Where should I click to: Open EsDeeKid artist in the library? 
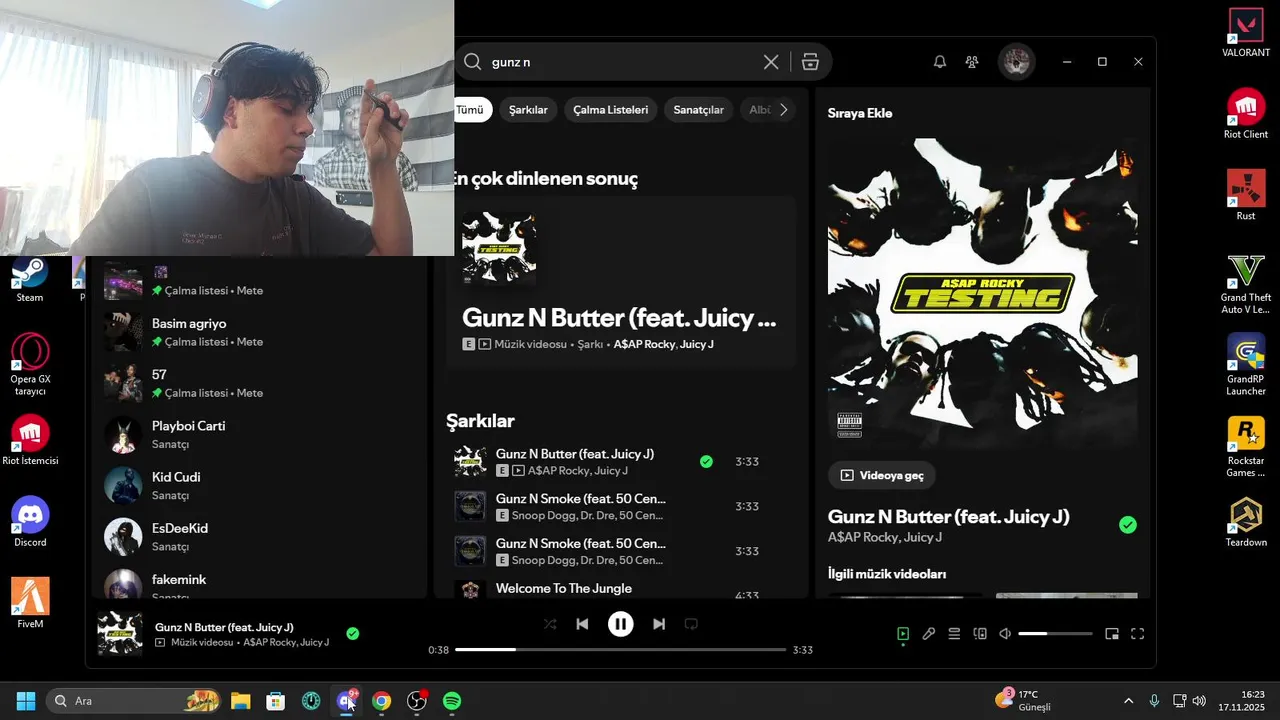pos(260,537)
